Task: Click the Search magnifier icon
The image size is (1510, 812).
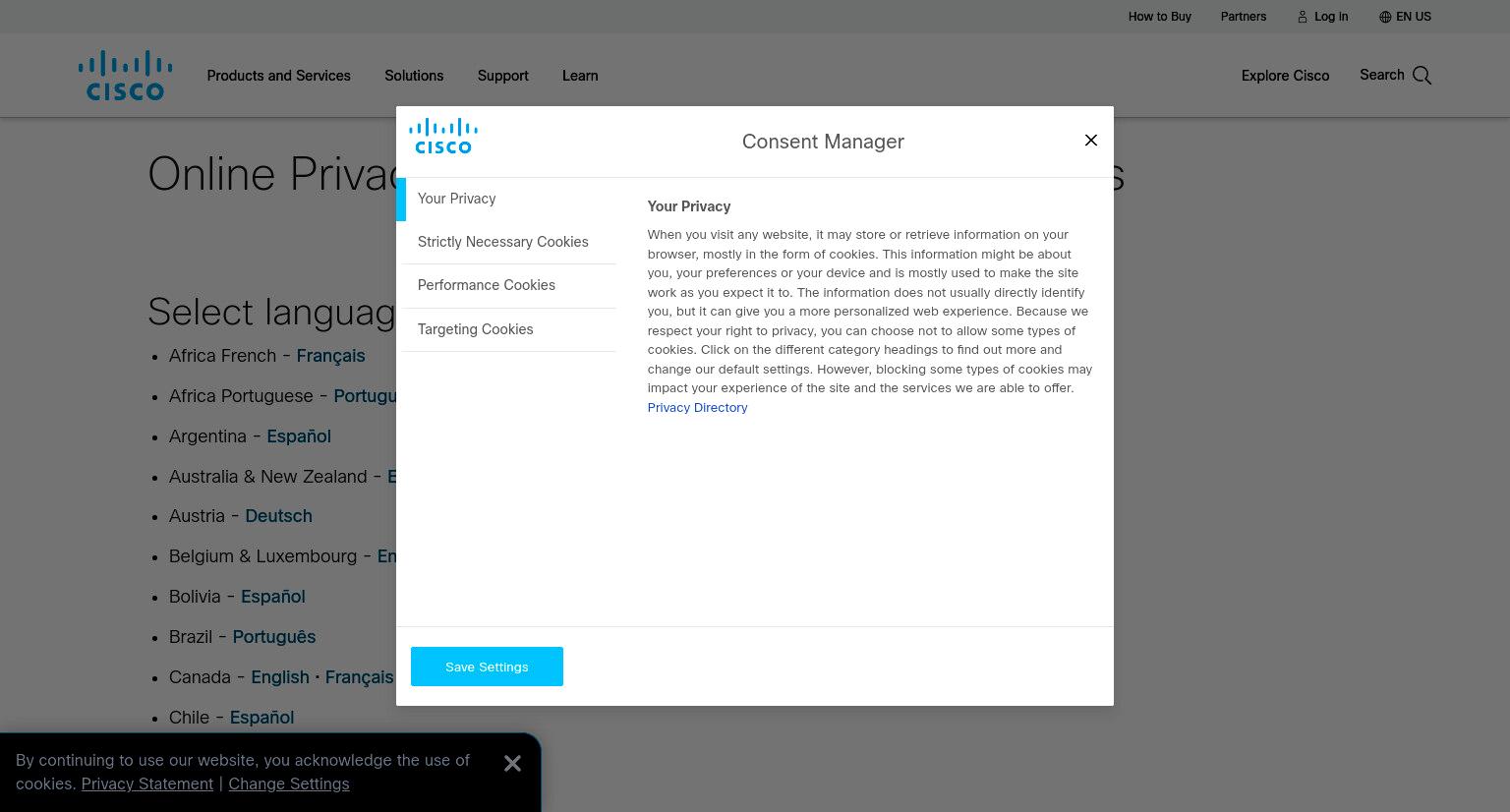Action: (x=1422, y=76)
